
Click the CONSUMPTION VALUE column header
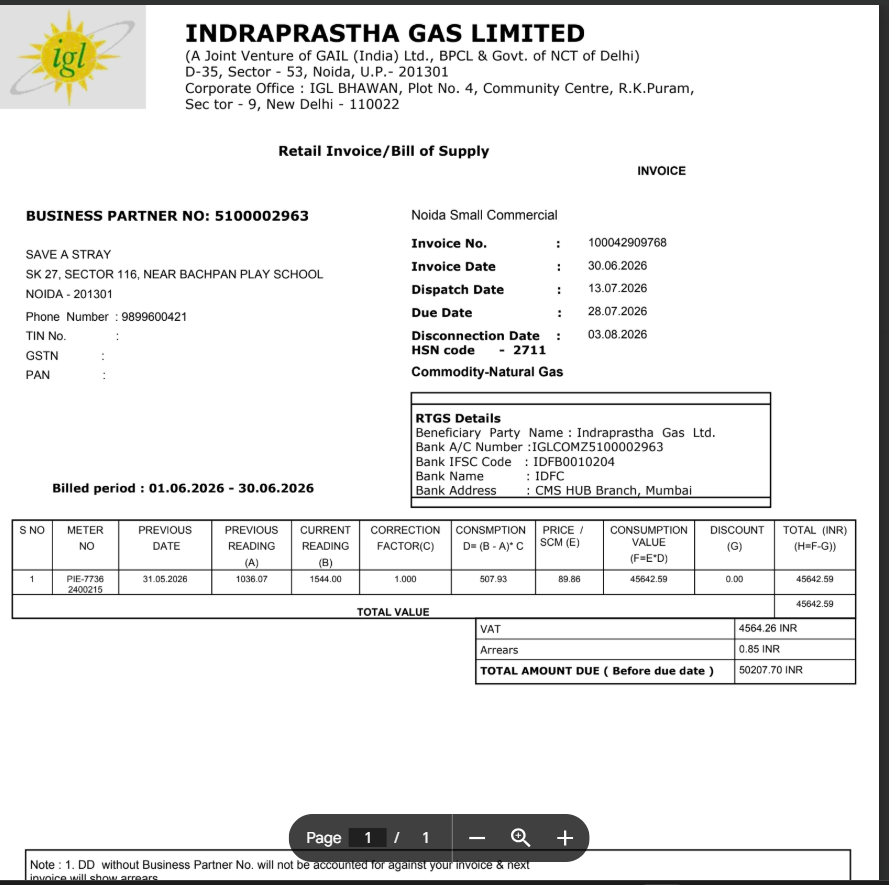[649, 544]
